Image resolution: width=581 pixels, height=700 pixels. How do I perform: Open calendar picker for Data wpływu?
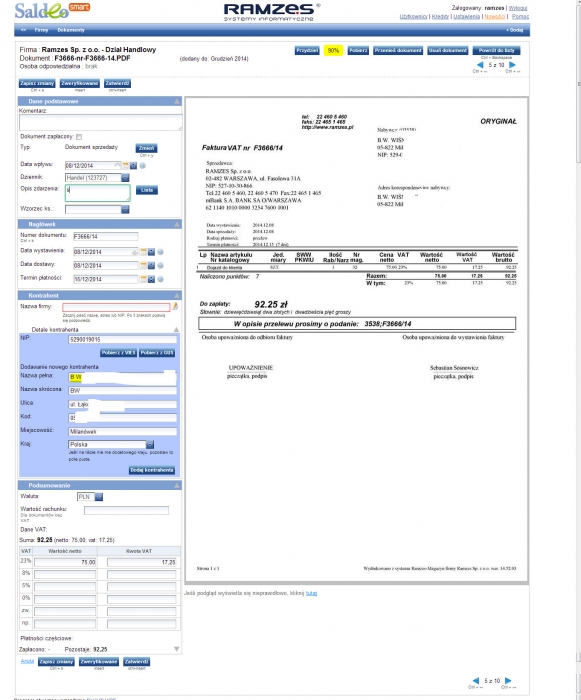tap(126, 166)
